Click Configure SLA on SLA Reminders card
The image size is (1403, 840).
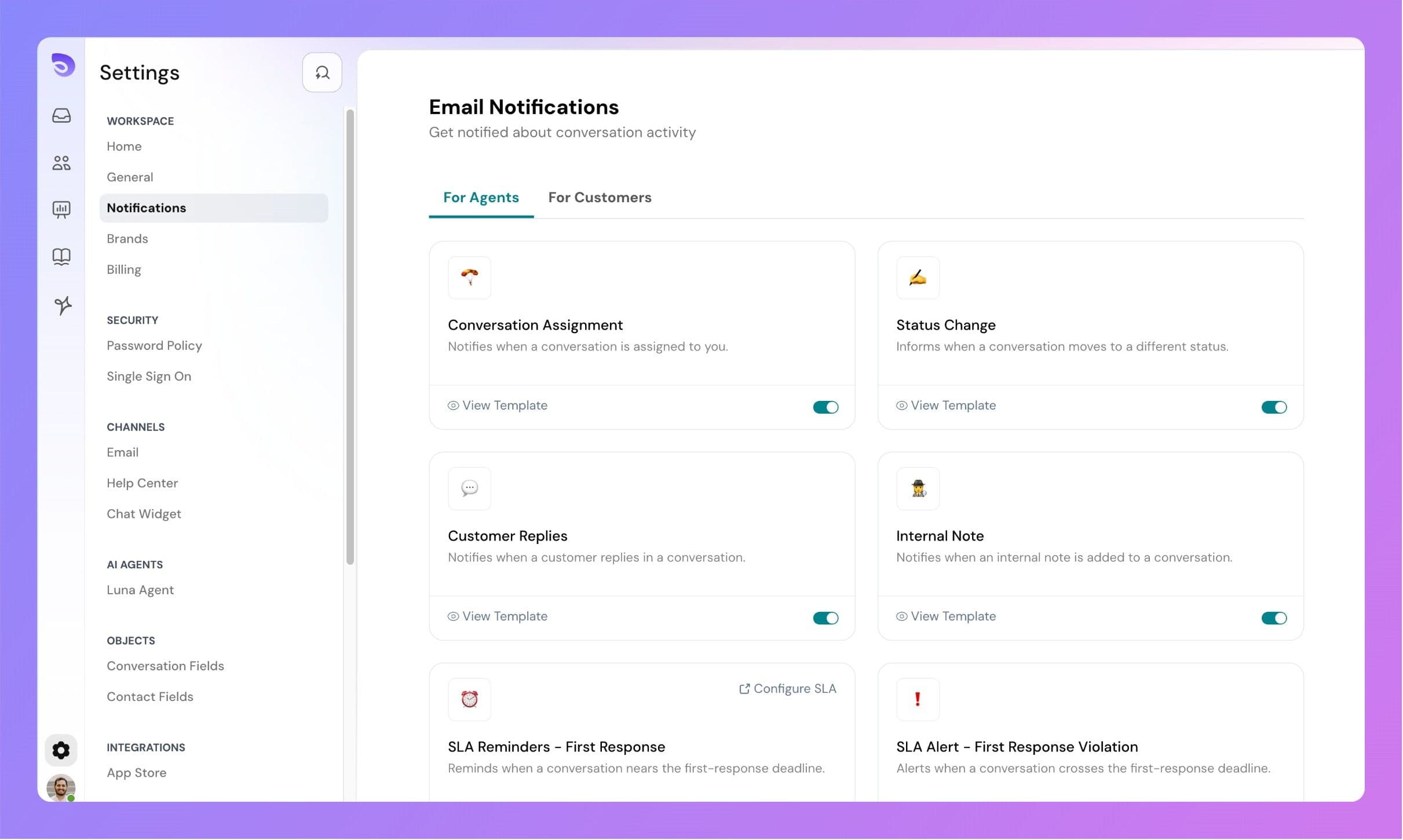786,689
